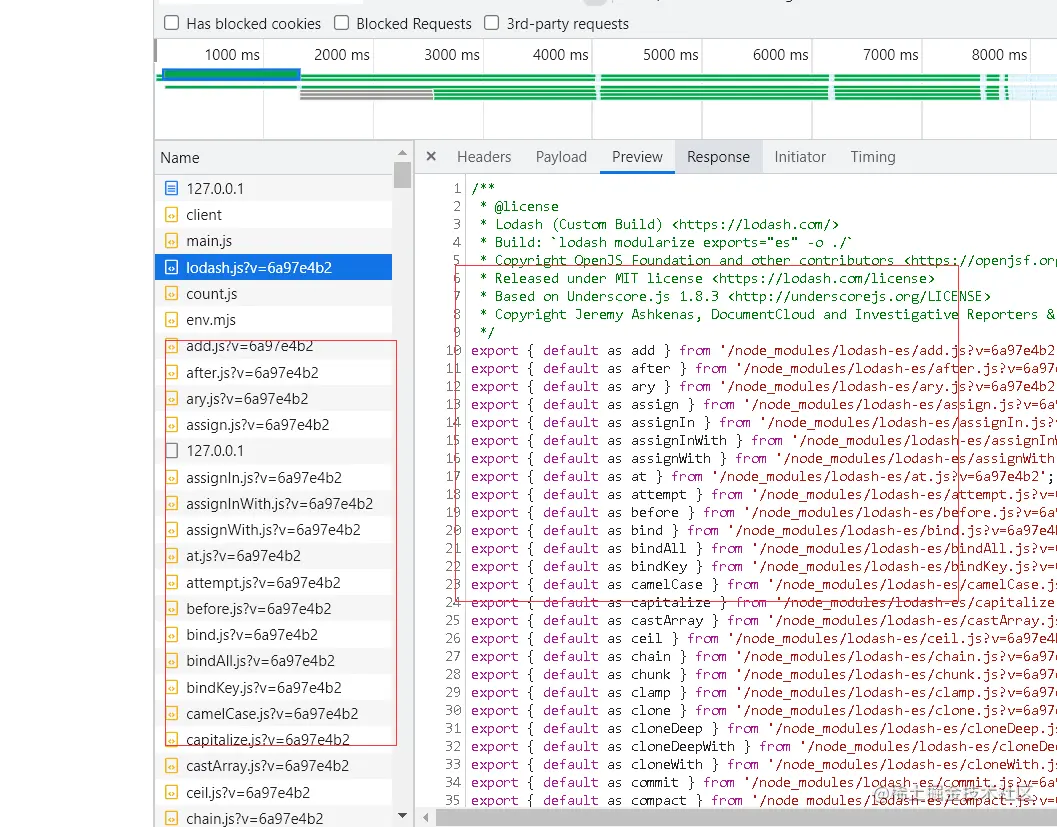Click the script icon next to client
Image resolution: width=1057 pixels, height=827 pixels.
click(x=171, y=215)
